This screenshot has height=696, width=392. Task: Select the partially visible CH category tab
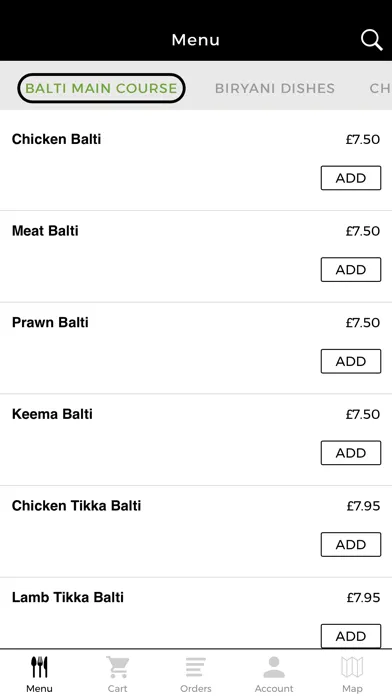[380, 88]
